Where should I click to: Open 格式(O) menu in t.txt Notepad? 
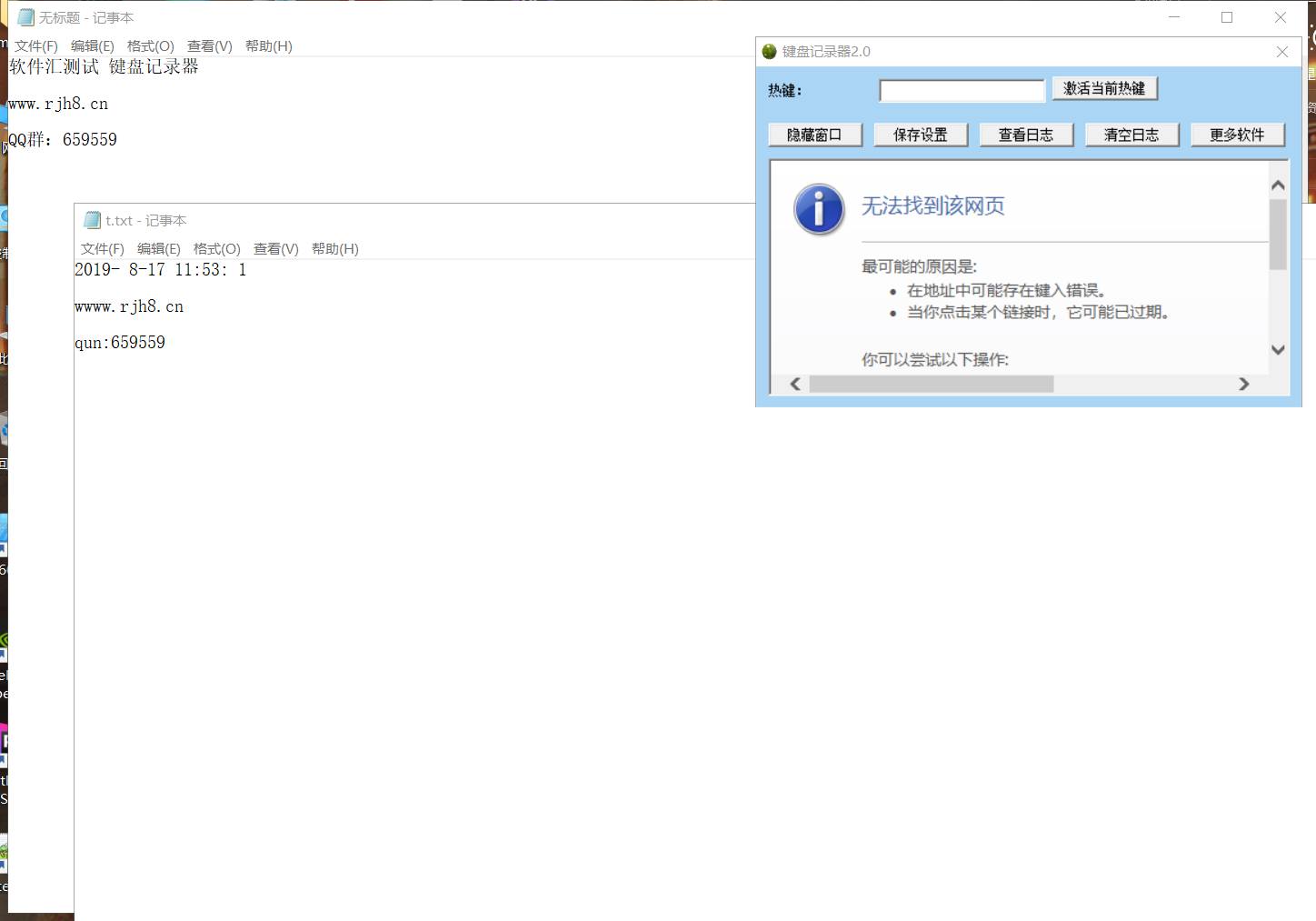coord(216,249)
